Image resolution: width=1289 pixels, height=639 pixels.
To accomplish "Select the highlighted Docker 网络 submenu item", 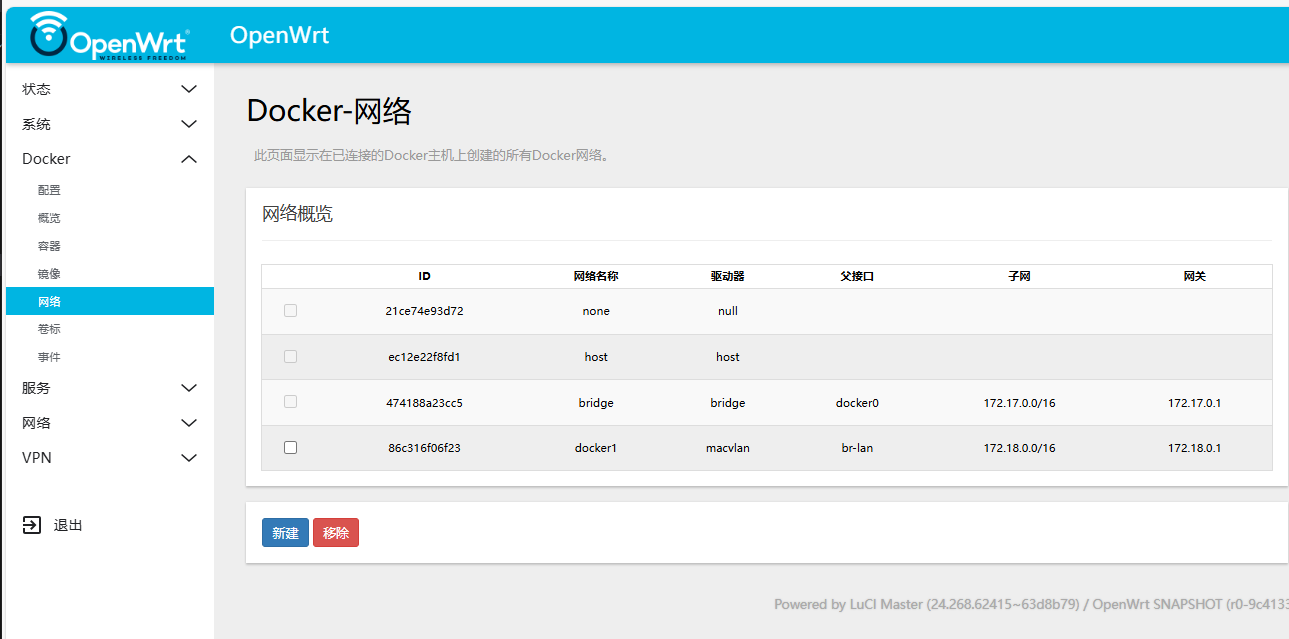I will point(110,301).
